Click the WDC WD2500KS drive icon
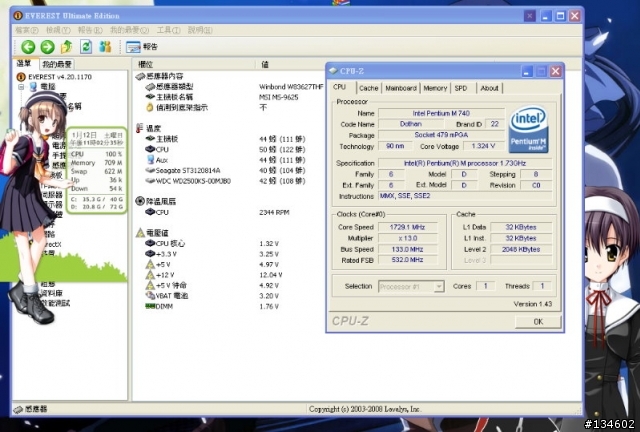 pyautogui.click(x=150, y=181)
